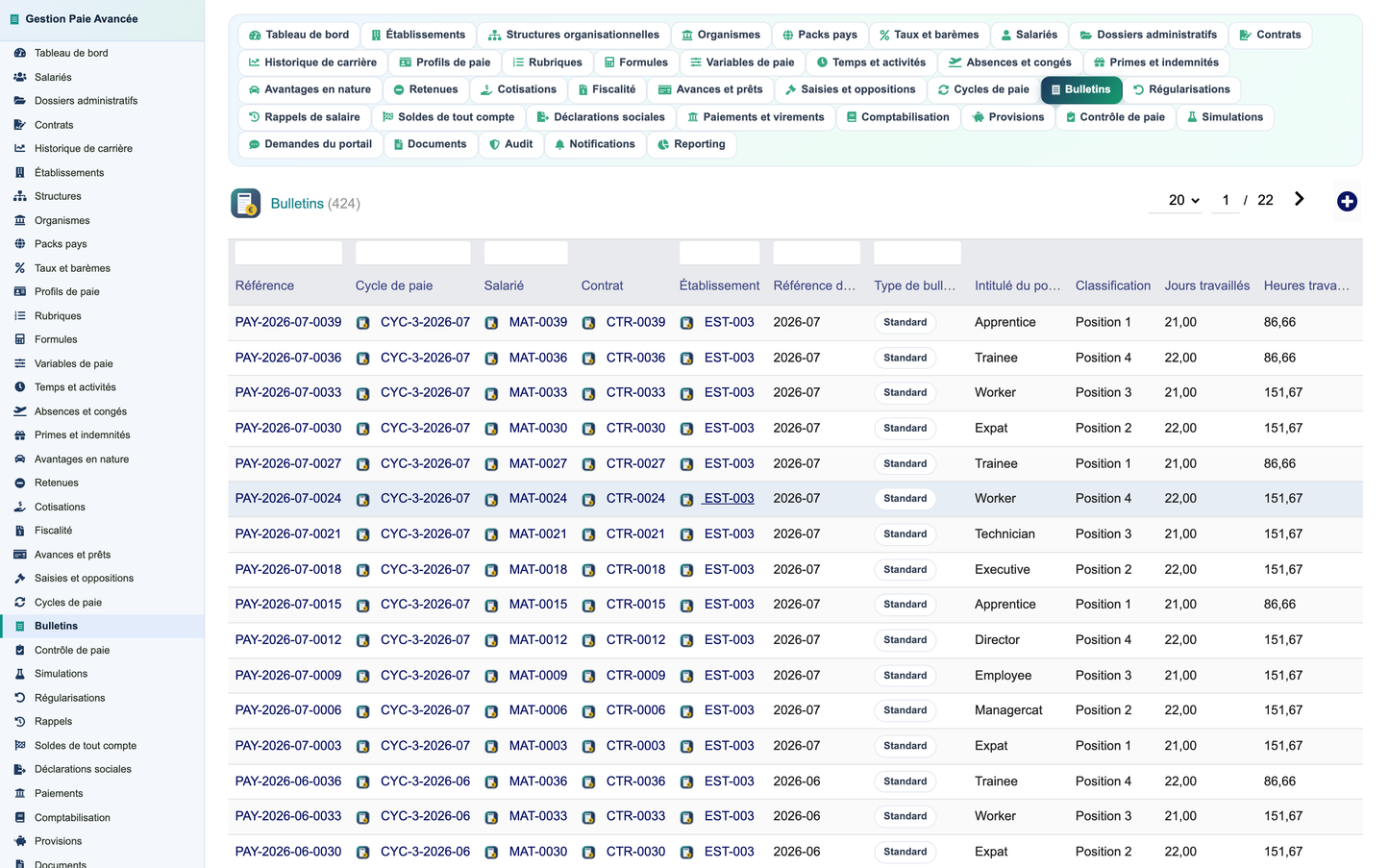Click the Contrats icon in sidebar
Viewport: 1389px width, 868px height.
20,124
